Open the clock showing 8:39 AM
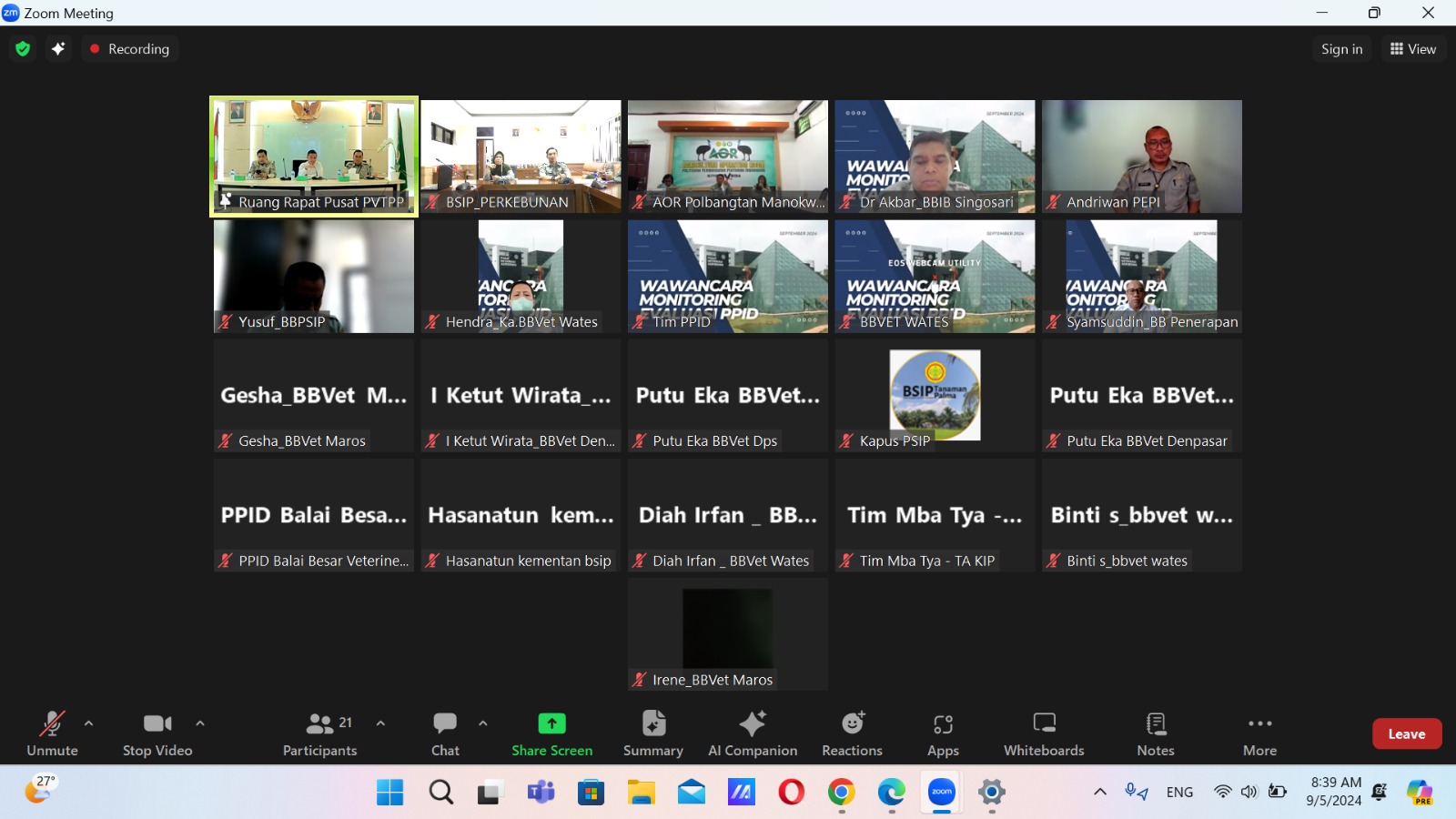Screen dimensions: 1456x819 pos(1335,792)
